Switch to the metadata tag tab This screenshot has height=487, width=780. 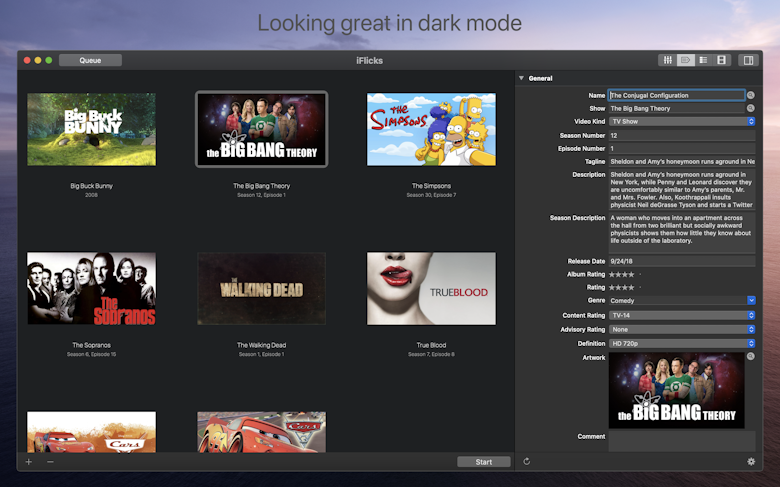[x=685, y=60]
